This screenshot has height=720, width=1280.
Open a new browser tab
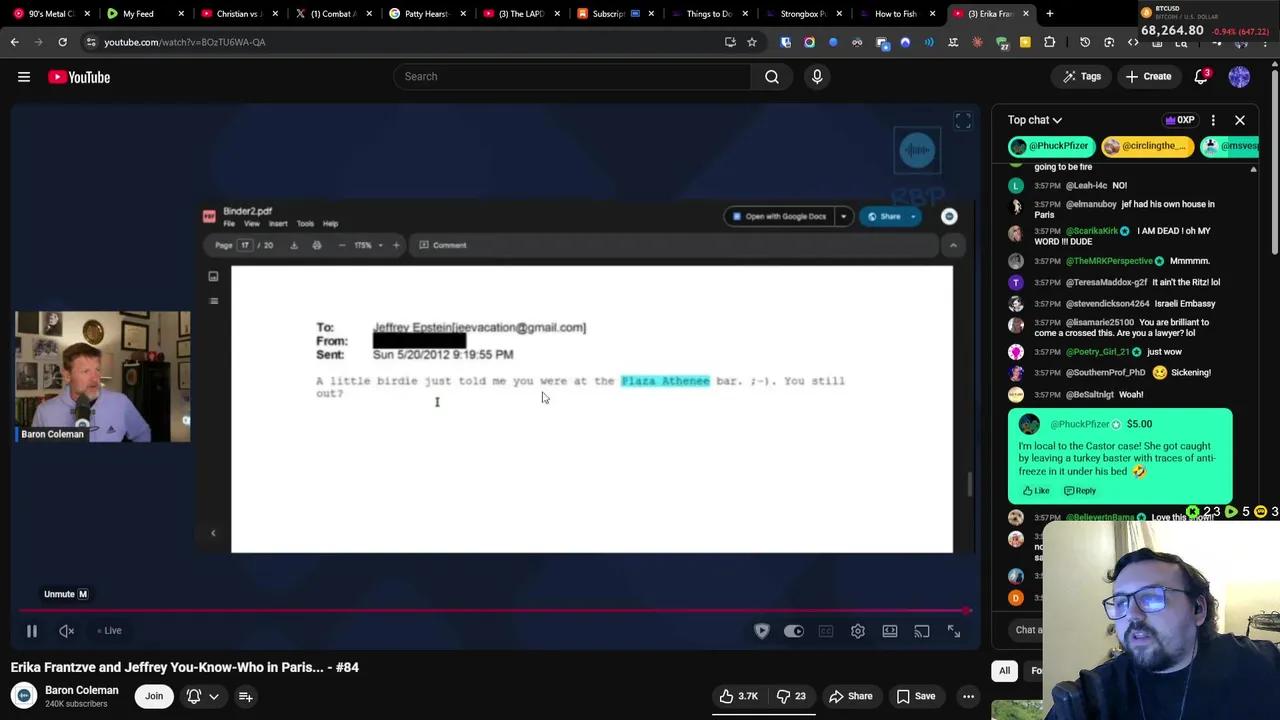click(x=1050, y=14)
